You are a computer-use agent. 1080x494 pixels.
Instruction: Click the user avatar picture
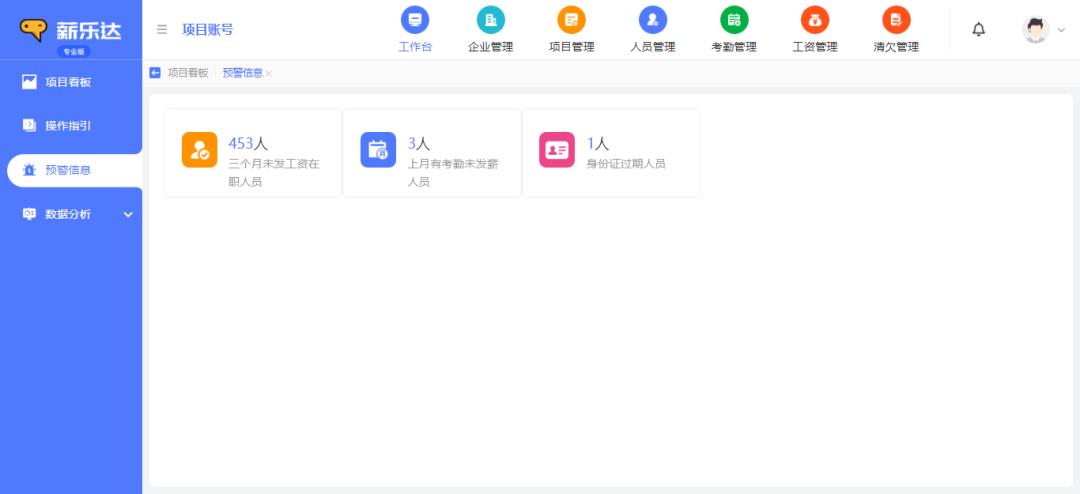(1035, 30)
